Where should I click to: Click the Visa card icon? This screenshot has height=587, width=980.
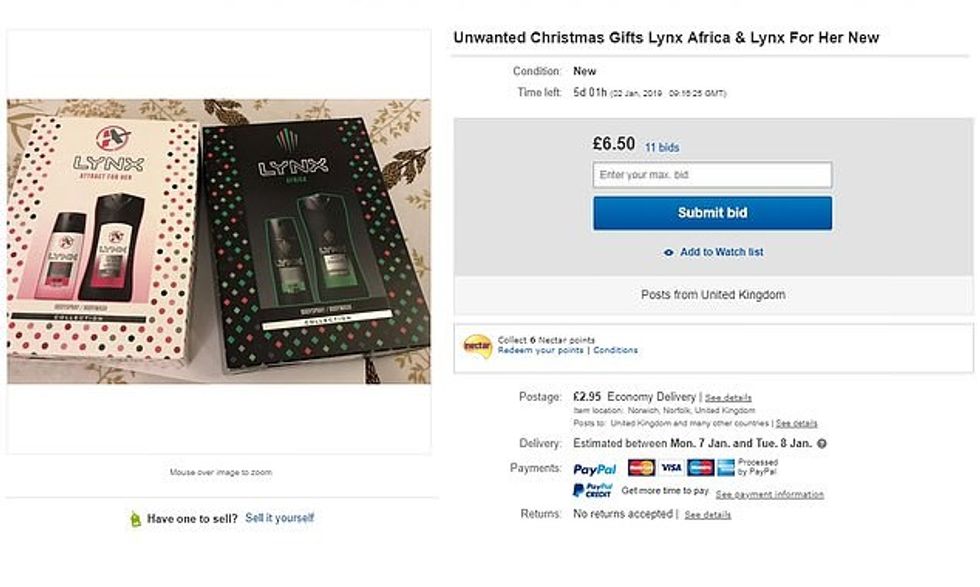(x=670, y=468)
